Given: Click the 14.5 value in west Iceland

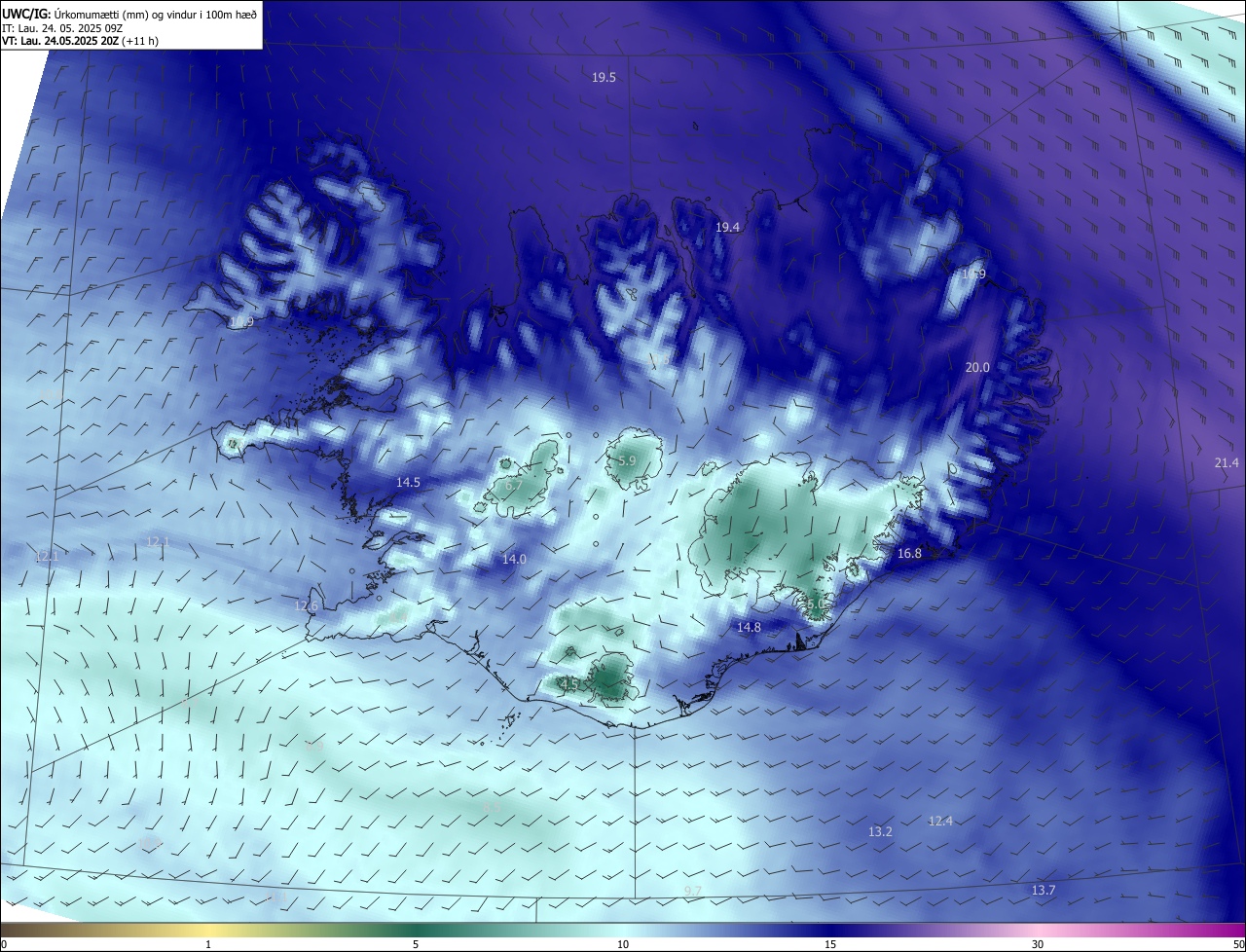Looking at the screenshot, I should 408,482.
